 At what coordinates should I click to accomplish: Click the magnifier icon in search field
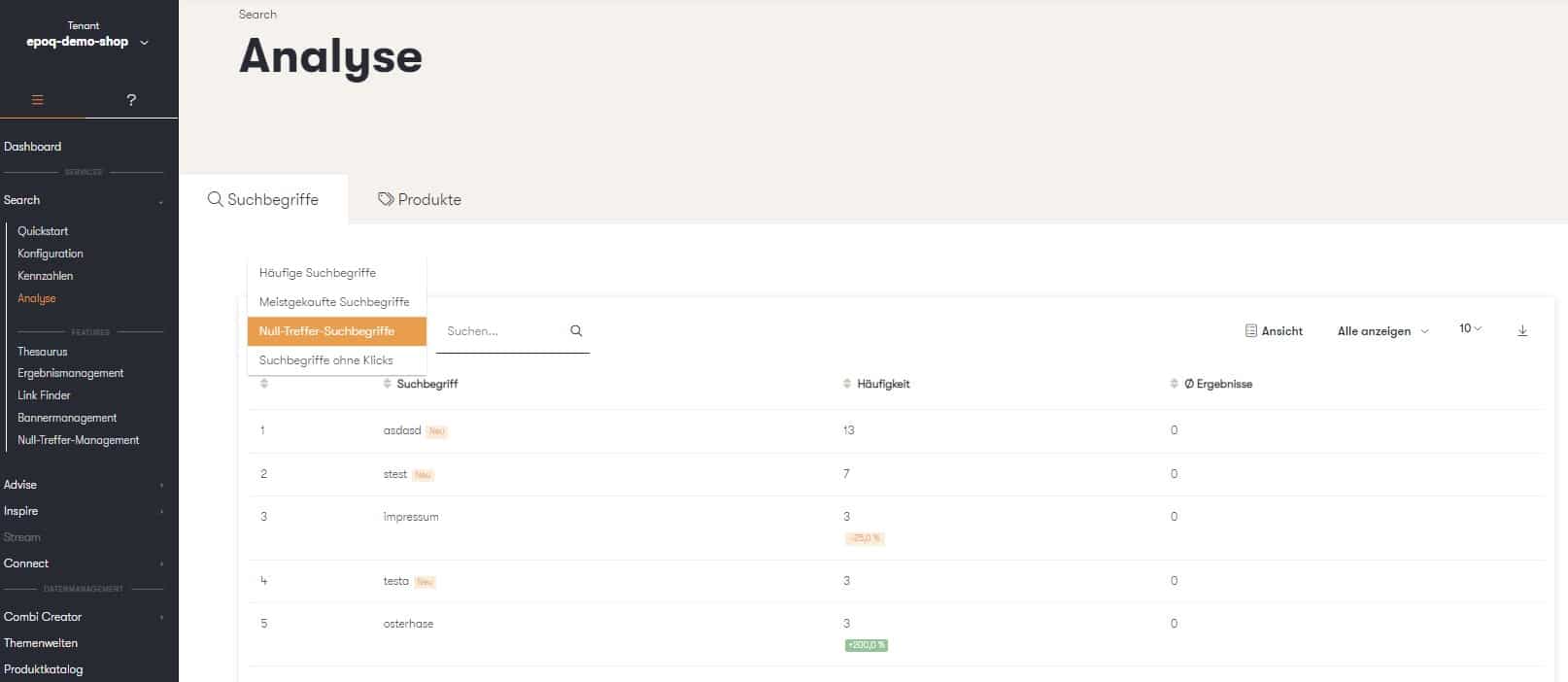point(576,331)
